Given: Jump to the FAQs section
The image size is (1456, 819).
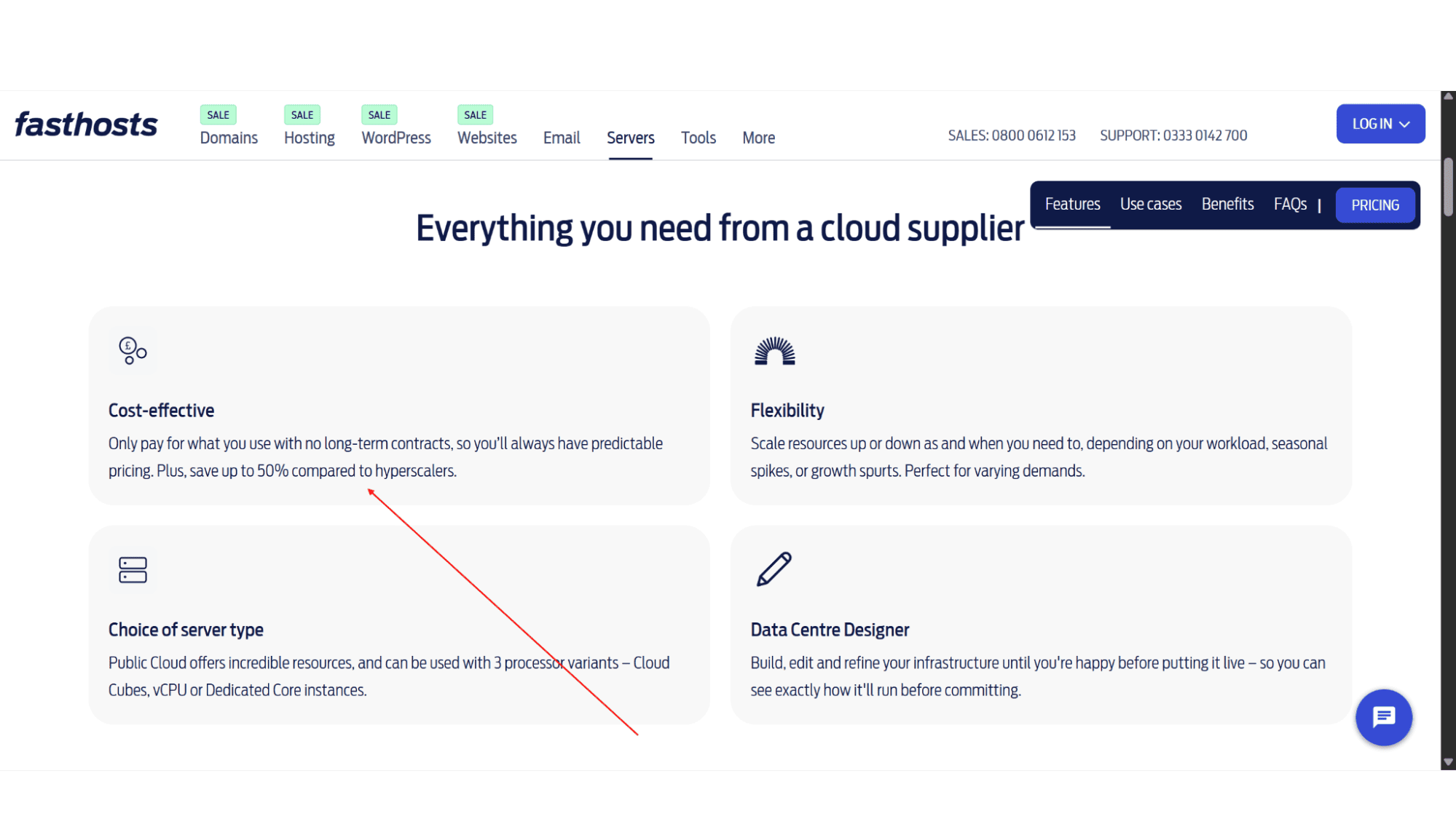Looking at the screenshot, I should click(1290, 205).
